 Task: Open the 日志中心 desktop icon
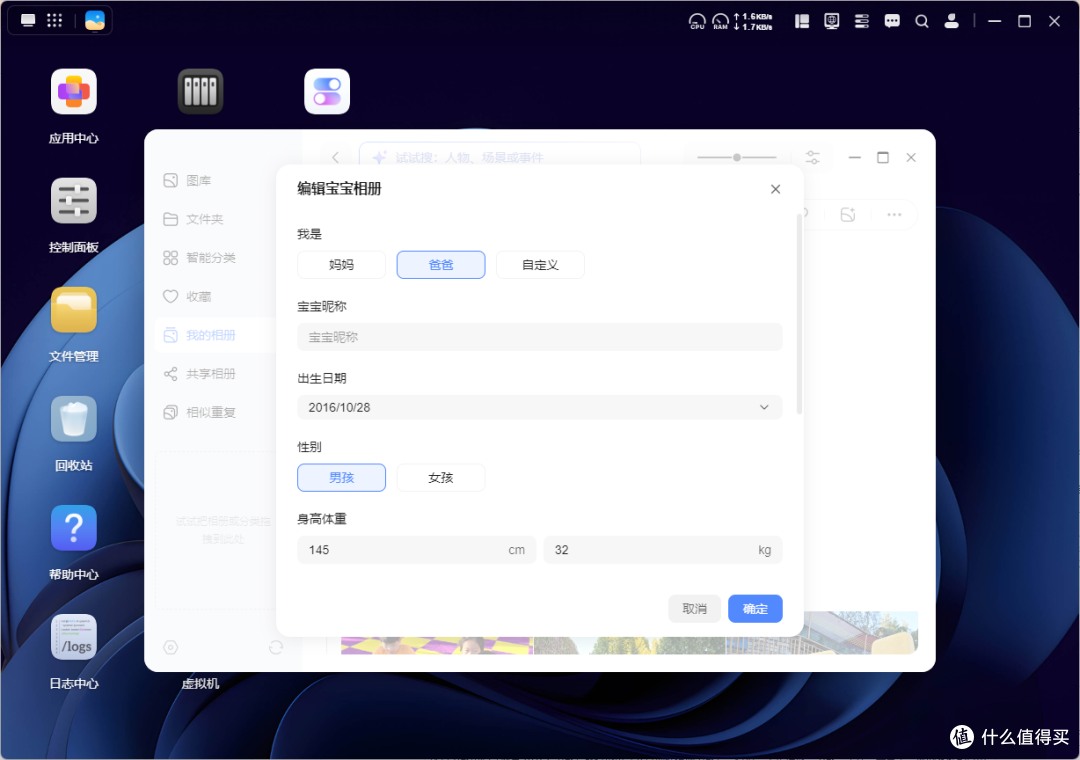pyautogui.click(x=74, y=637)
